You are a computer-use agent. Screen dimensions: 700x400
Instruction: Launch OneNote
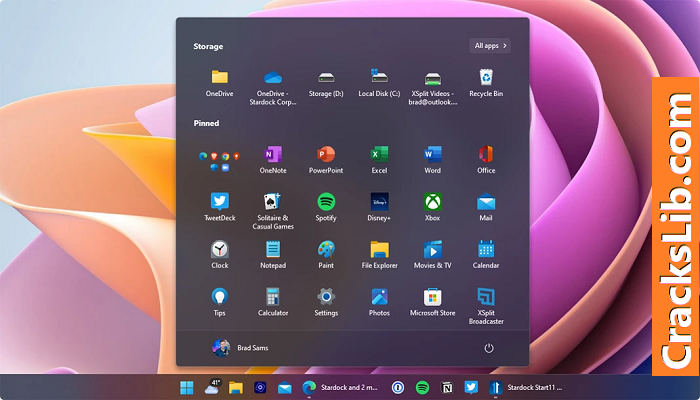(x=273, y=160)
